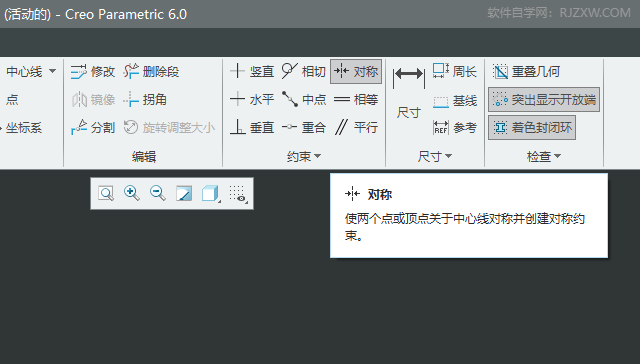Image resolution: width=640 pixels, height=364 pixels.
Task: Select the 点 (Point) tool
Action: 12,100
